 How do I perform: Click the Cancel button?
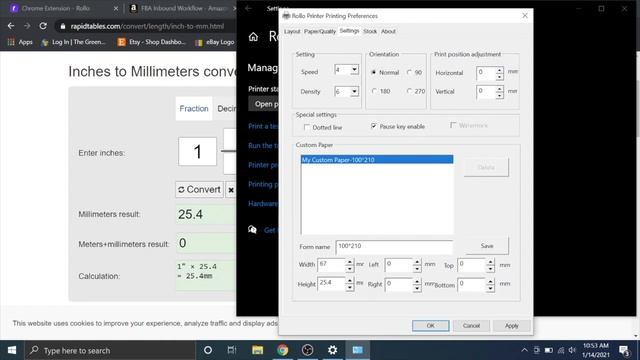coord(471,326)
